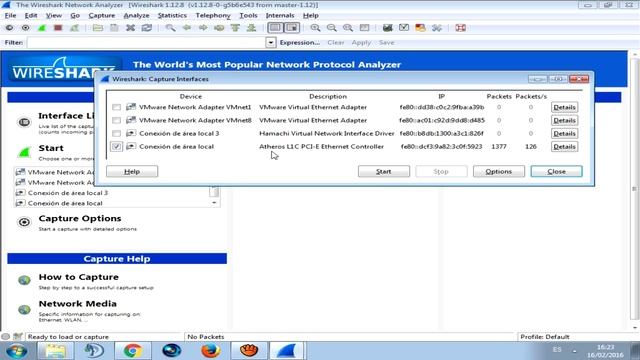Reset zoom to normal size icon

point(348,28)
